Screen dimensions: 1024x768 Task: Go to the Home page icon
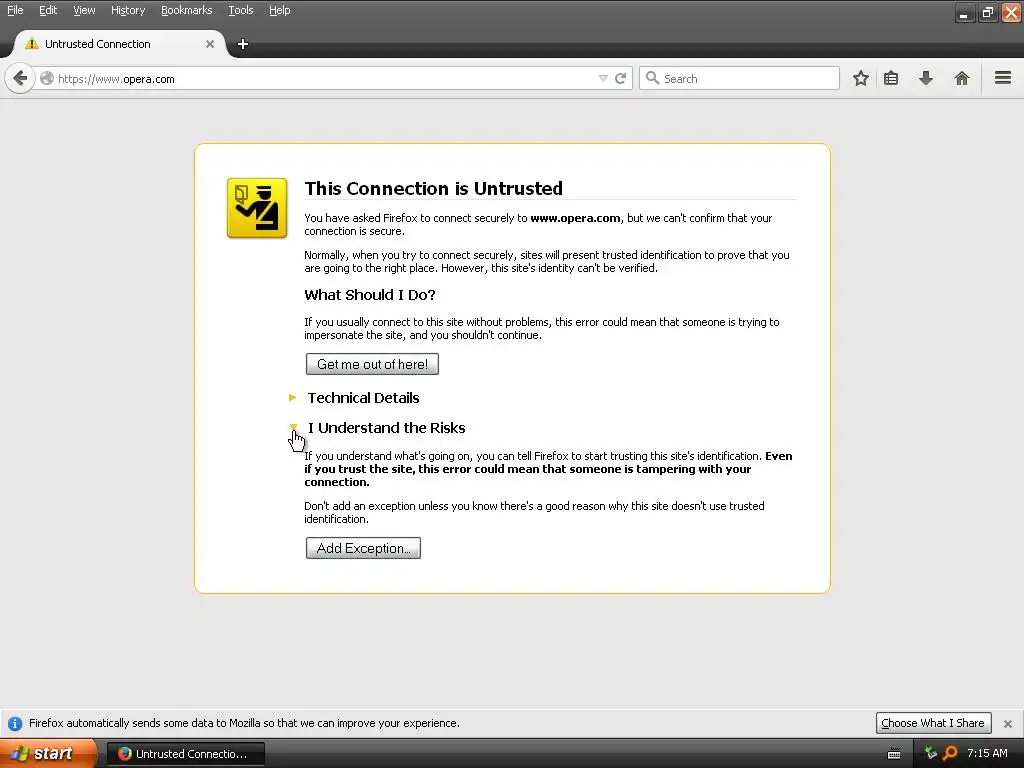pos(961,78)
